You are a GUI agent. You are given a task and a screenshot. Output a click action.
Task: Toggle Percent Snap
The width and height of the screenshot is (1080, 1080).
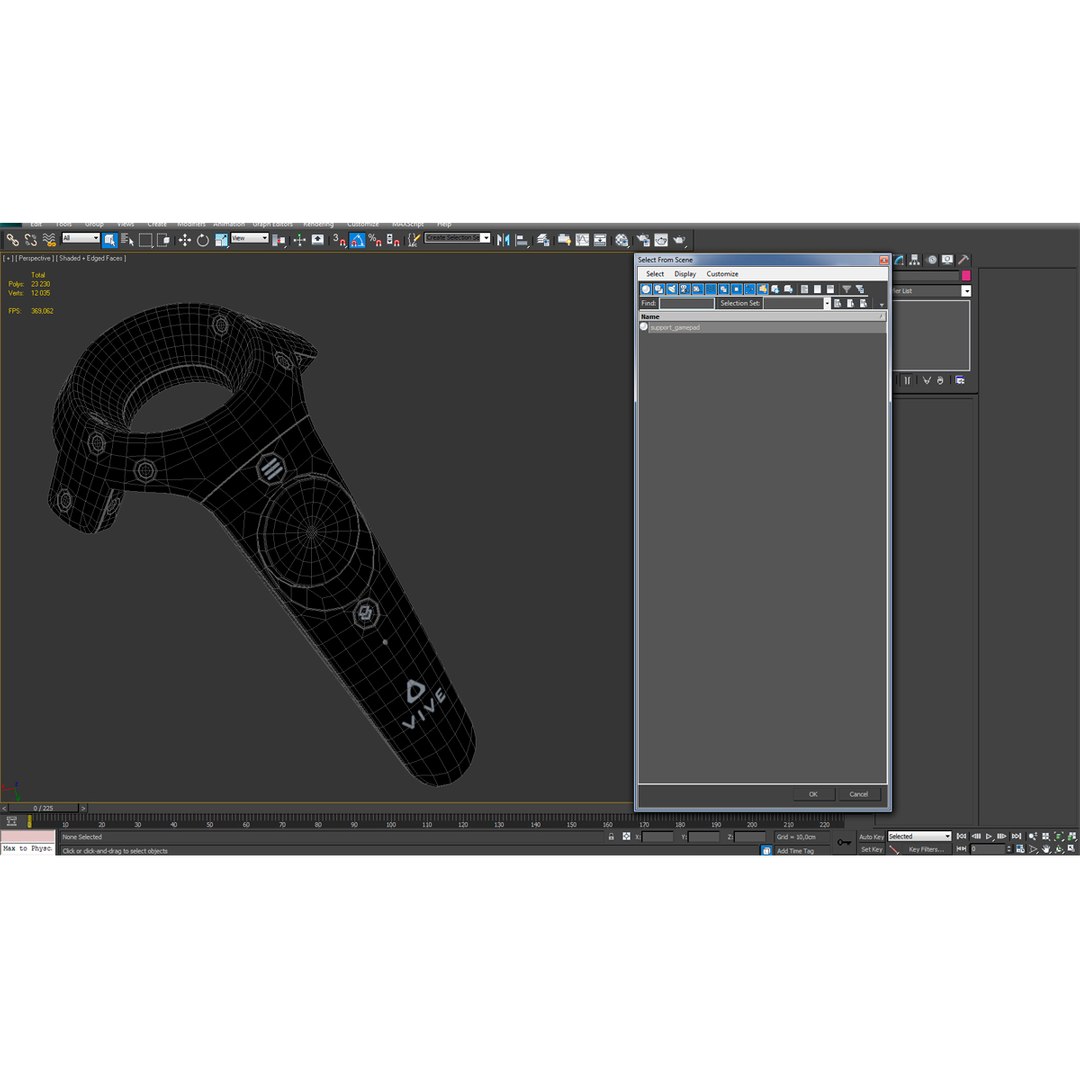[375, 240]
